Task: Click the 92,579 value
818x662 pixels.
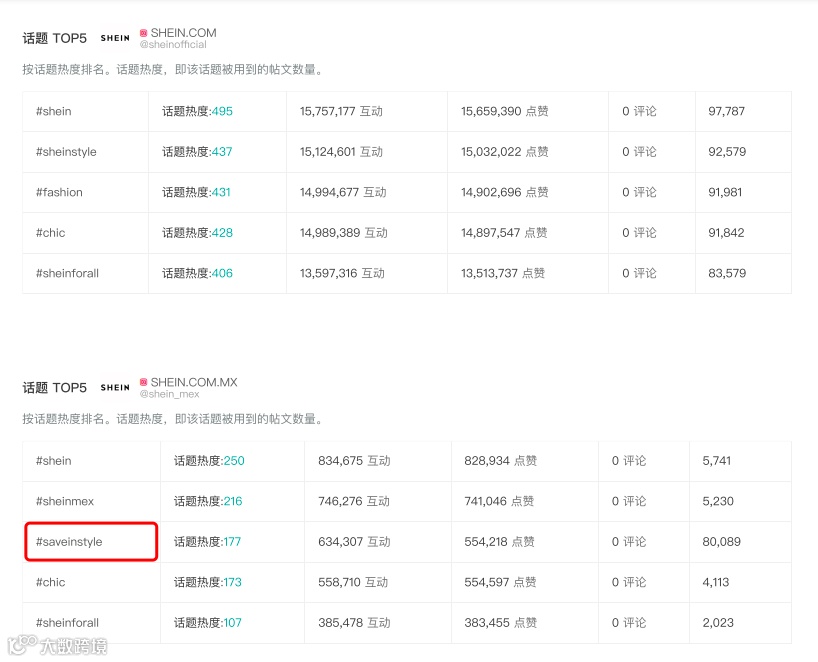Action: [x=727, y=152]
